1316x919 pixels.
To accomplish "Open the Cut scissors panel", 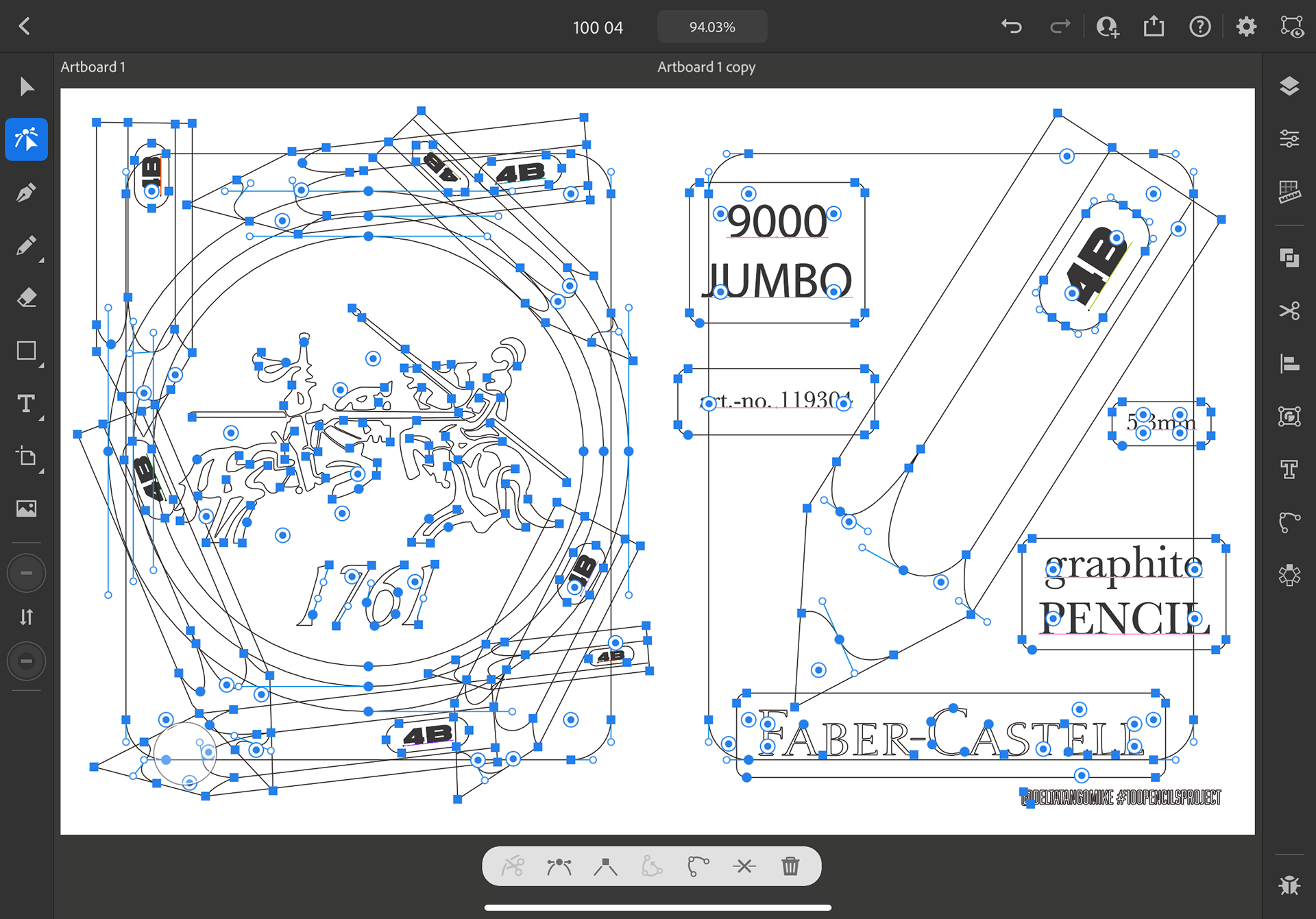I will tap(1289, 310).
